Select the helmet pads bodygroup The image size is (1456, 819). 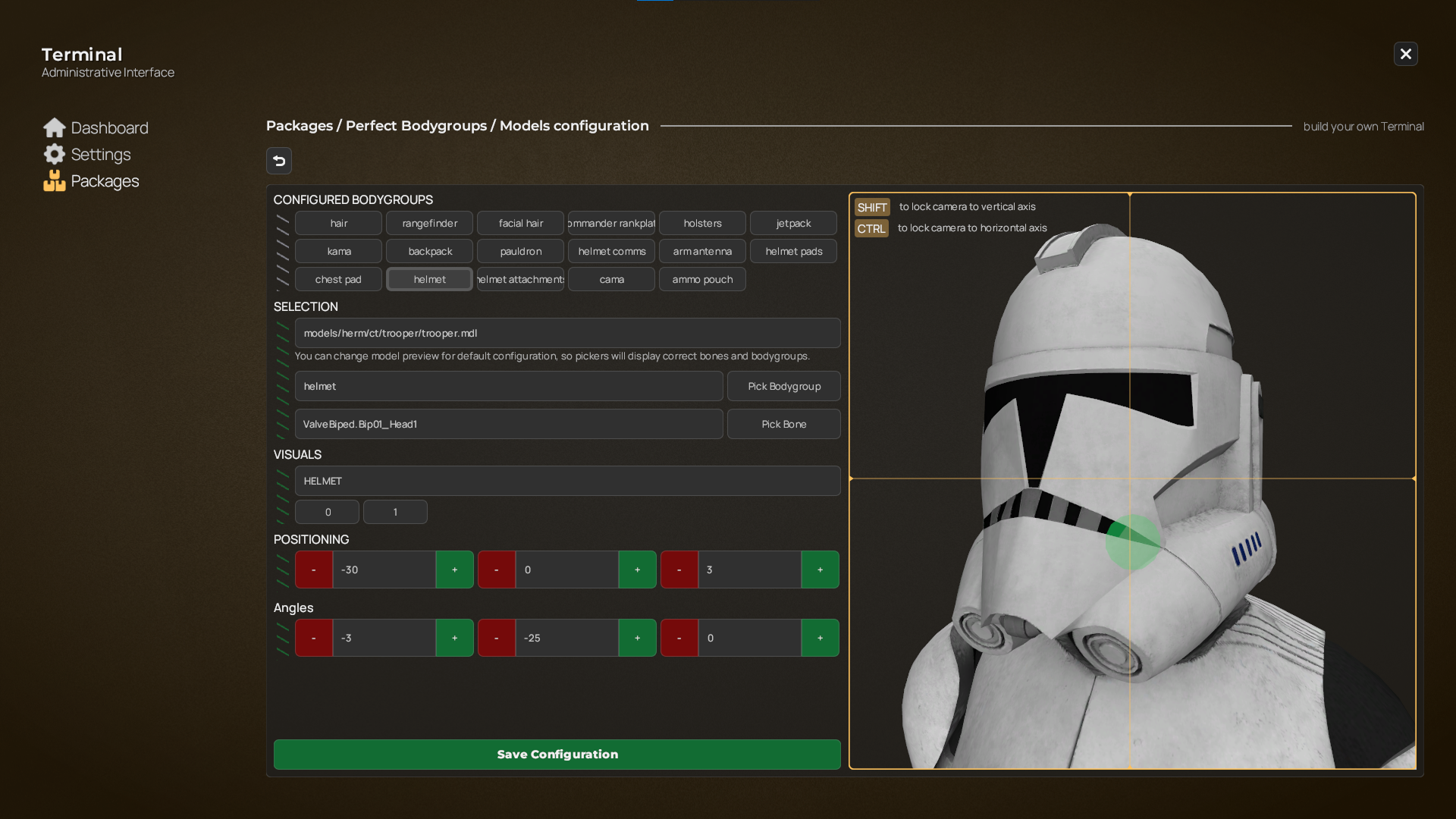coord(793,251)
